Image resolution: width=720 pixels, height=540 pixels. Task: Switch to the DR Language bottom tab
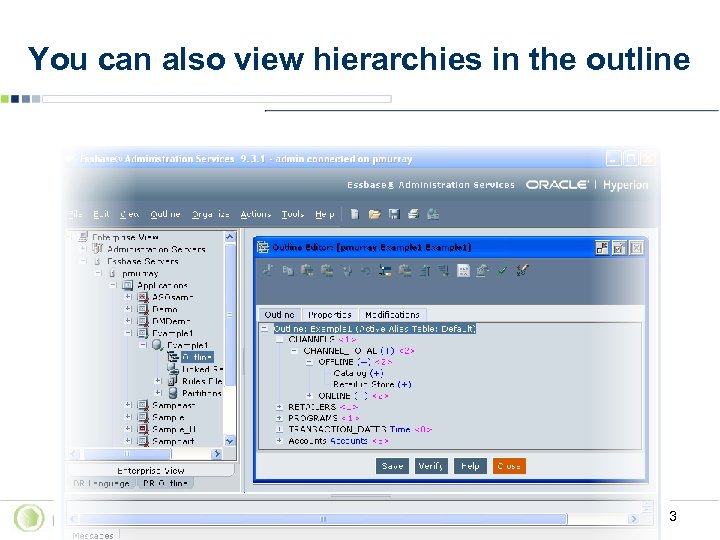click(101, 483)
